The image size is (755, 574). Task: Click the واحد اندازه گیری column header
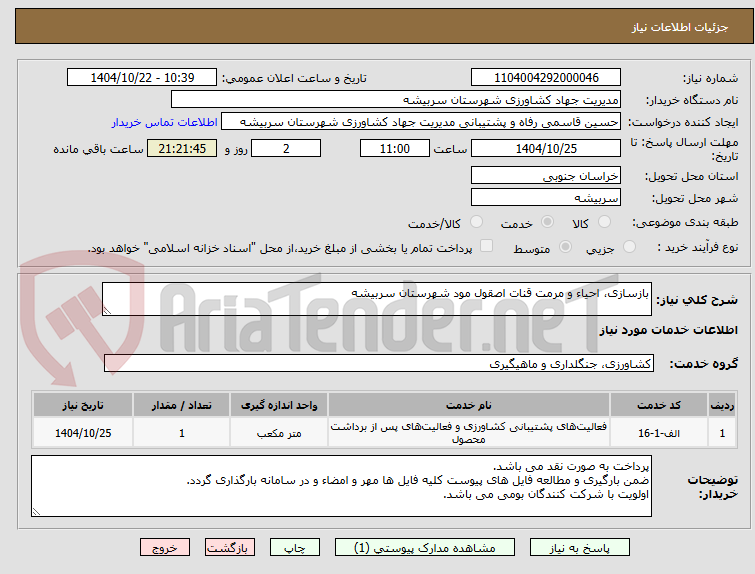click(279, 405)
